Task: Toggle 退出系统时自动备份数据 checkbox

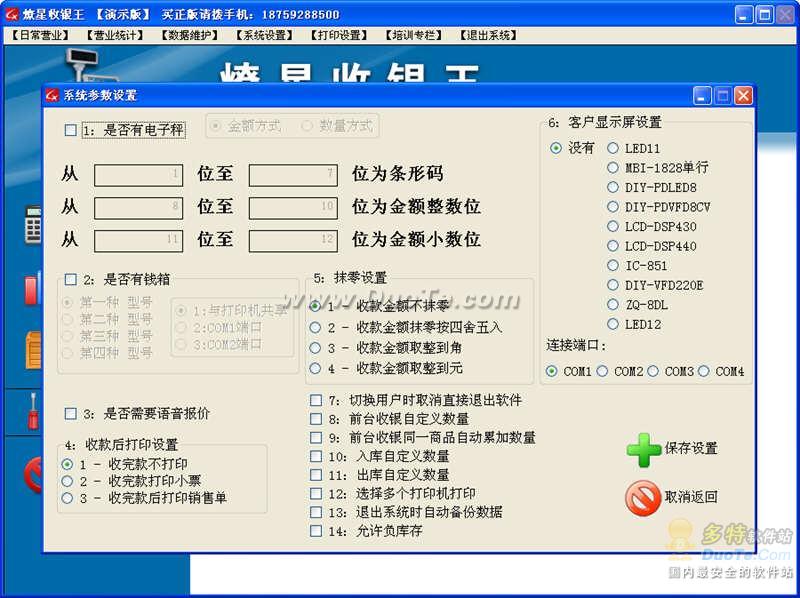Action: click(x=316, y=512)
